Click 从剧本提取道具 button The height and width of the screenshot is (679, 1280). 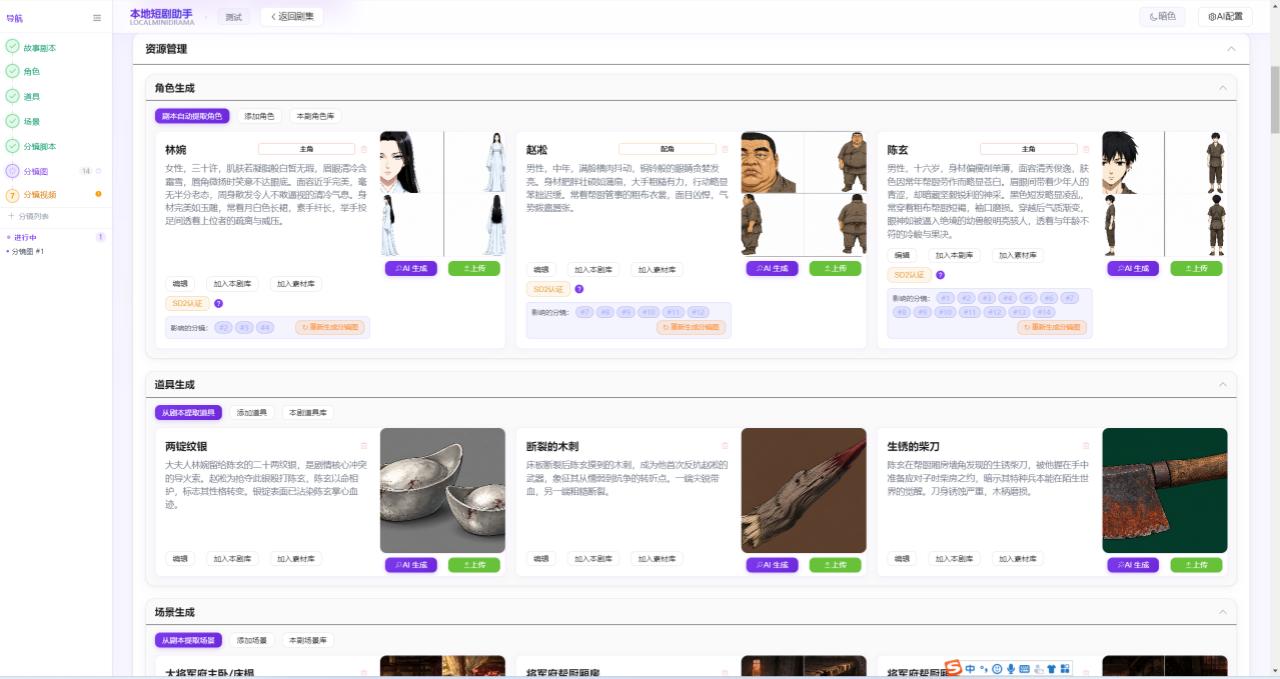click(188, 412)
